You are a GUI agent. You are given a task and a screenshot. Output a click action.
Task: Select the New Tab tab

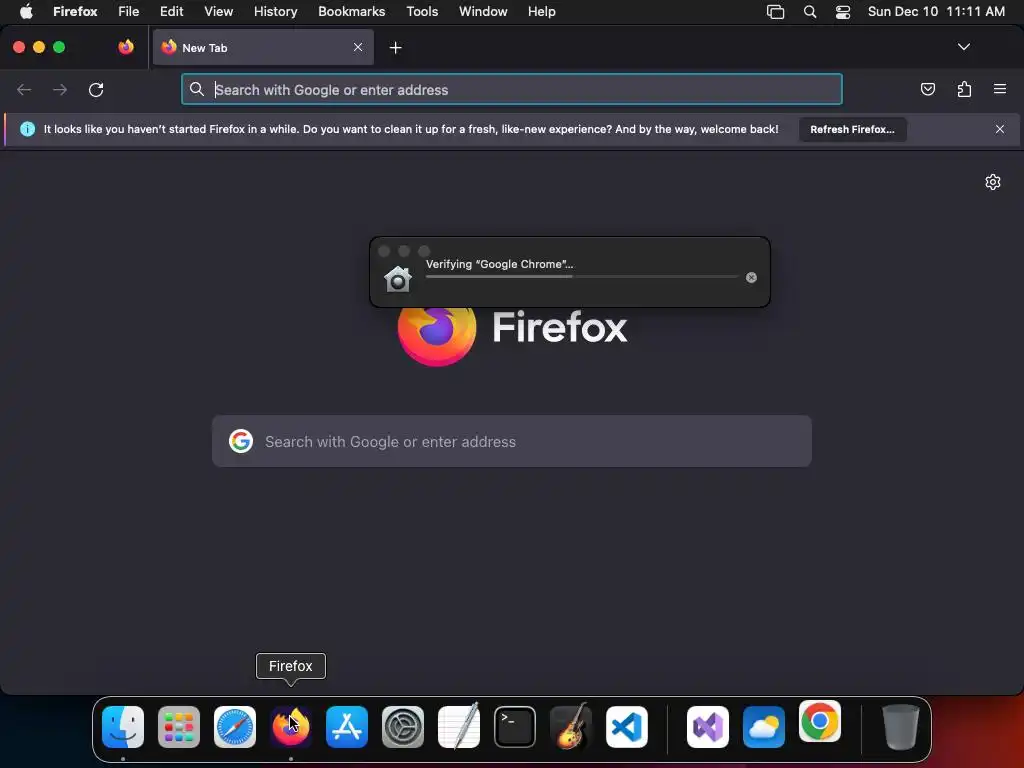click(x=263, y=47)
